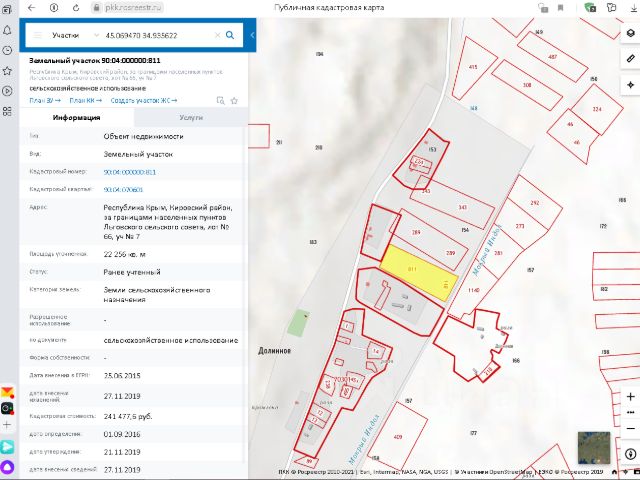Zoom in the map with plus button

[x=630, y=397]
